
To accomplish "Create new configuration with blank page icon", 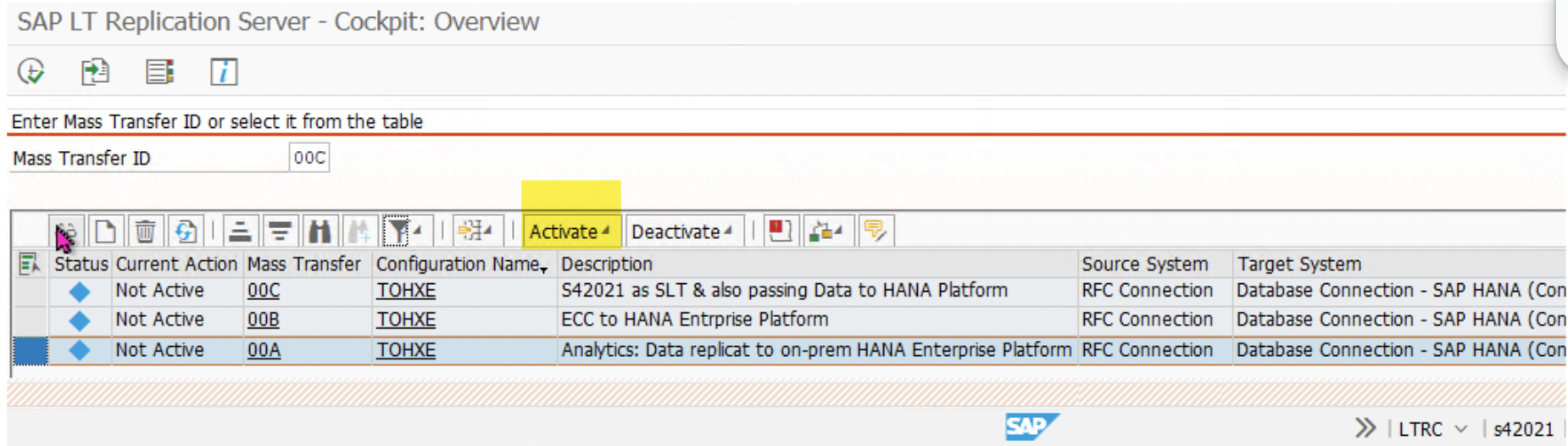I will click(x=106, y=231).
